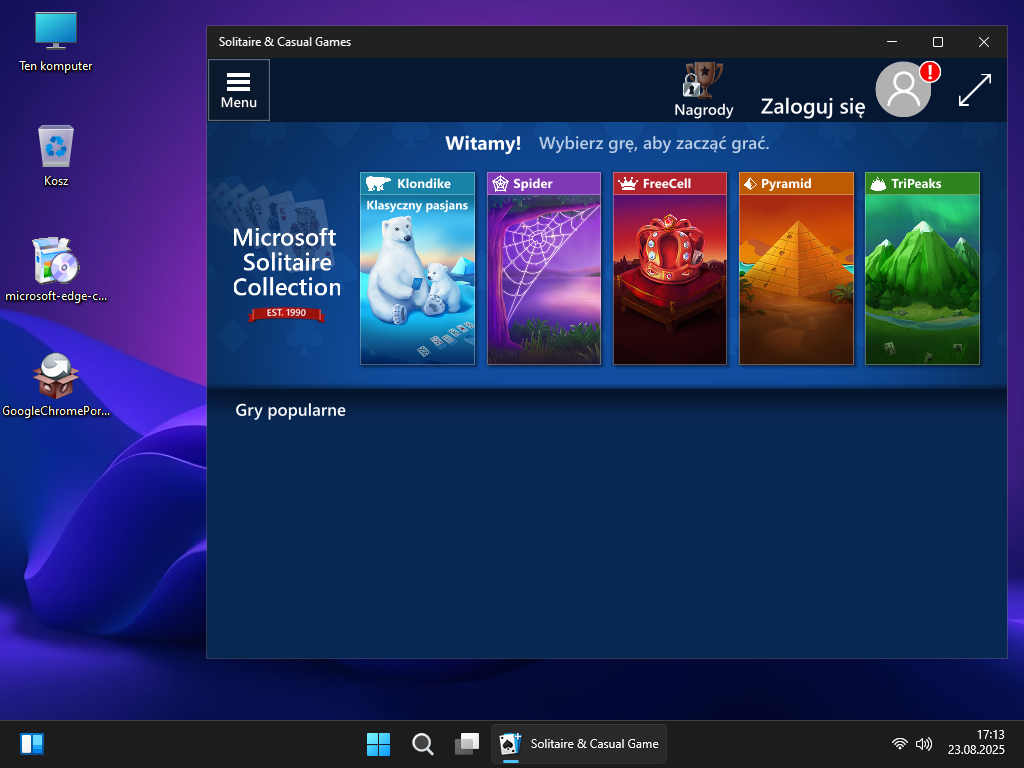Click the user profile avatar icon
This screenshot has width=1024, height=768.
click(903, 89)
